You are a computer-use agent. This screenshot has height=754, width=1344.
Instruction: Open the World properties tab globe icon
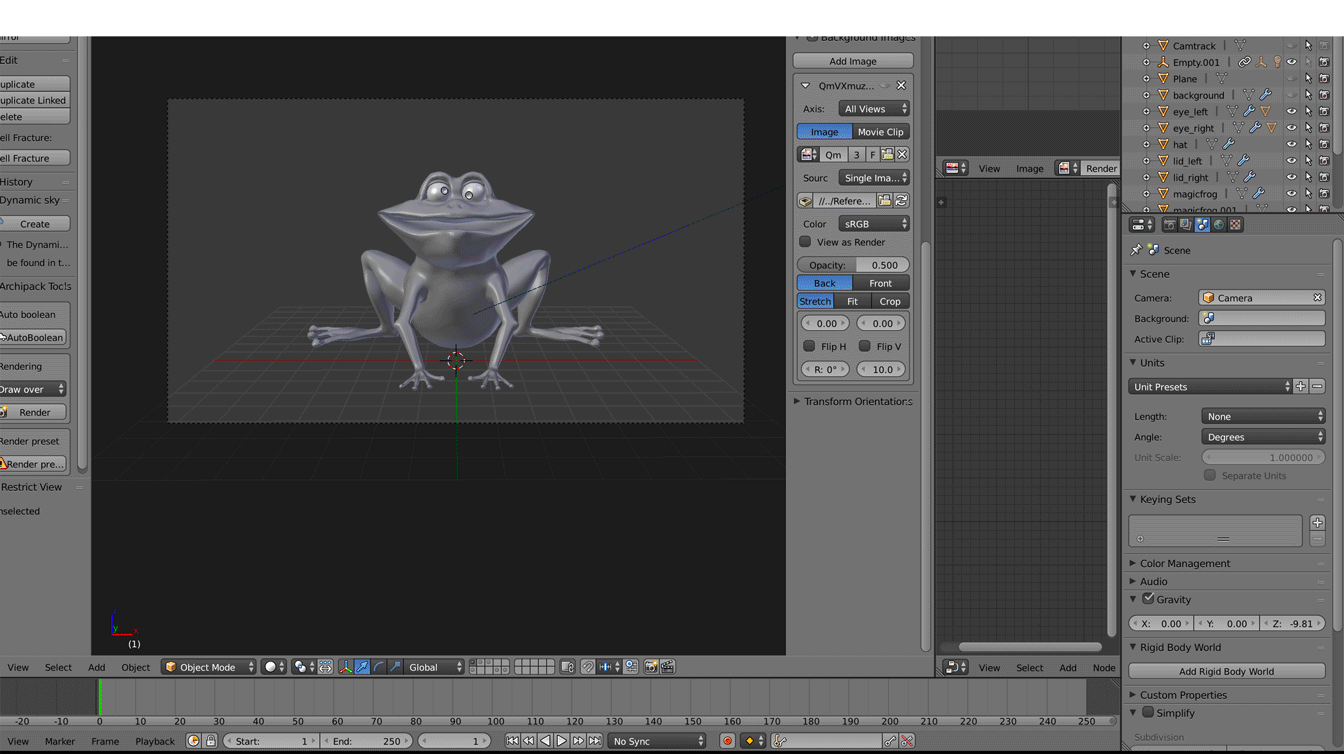point(1219,225)
